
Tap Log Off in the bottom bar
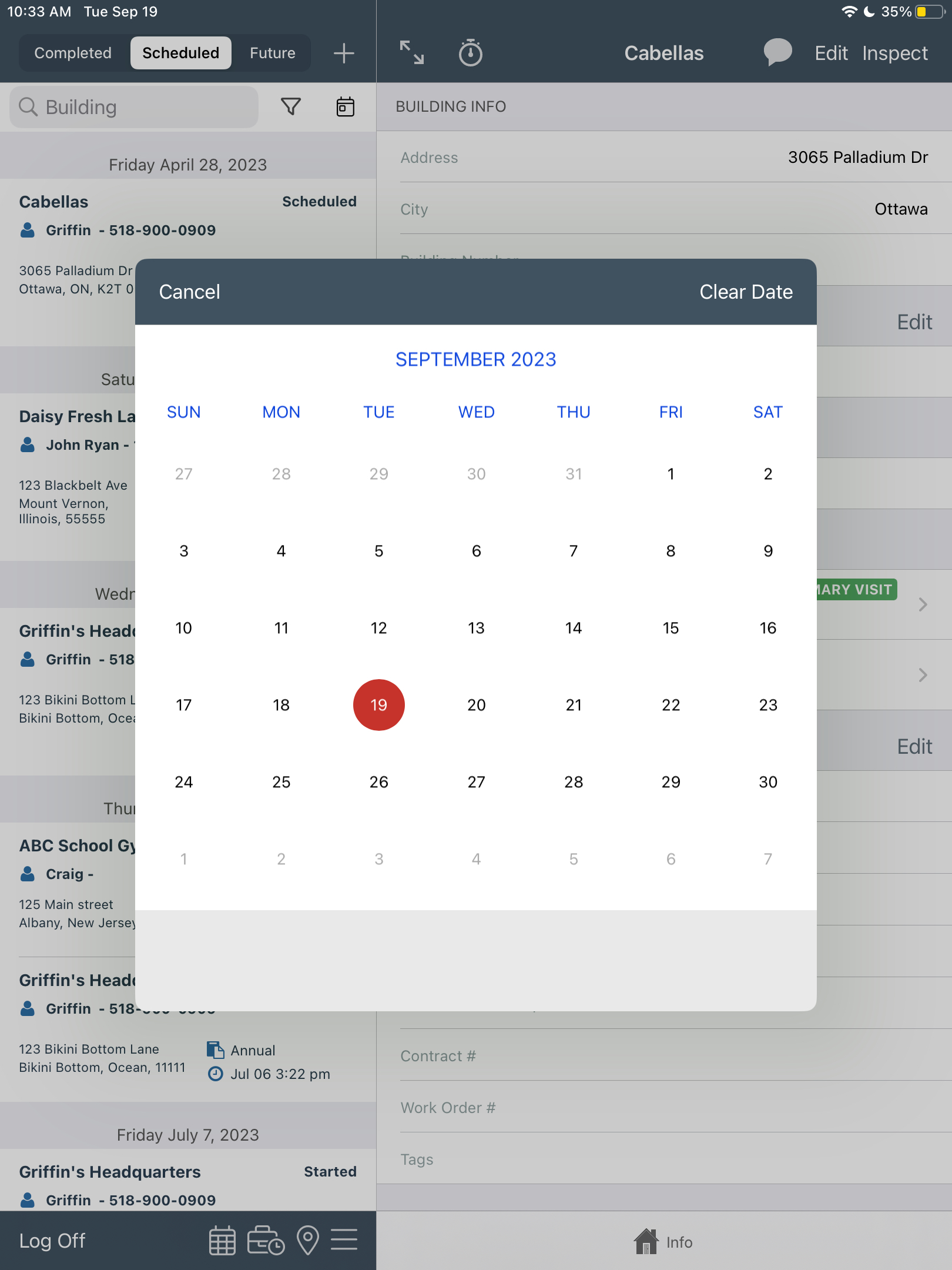(x=52, y=1241)
